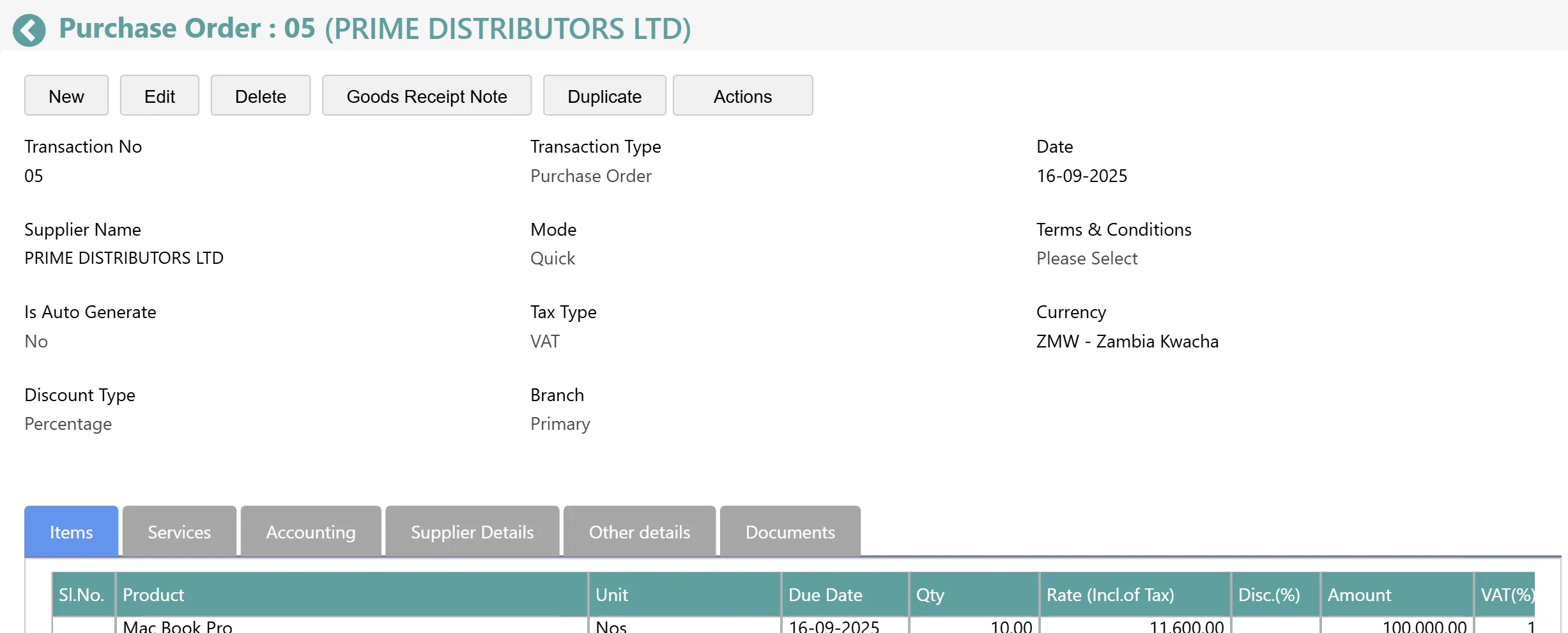Click the ZMW - Zambia Kwacha currency value
This screenshot has height=633, width=1568.
[1127, 341]
